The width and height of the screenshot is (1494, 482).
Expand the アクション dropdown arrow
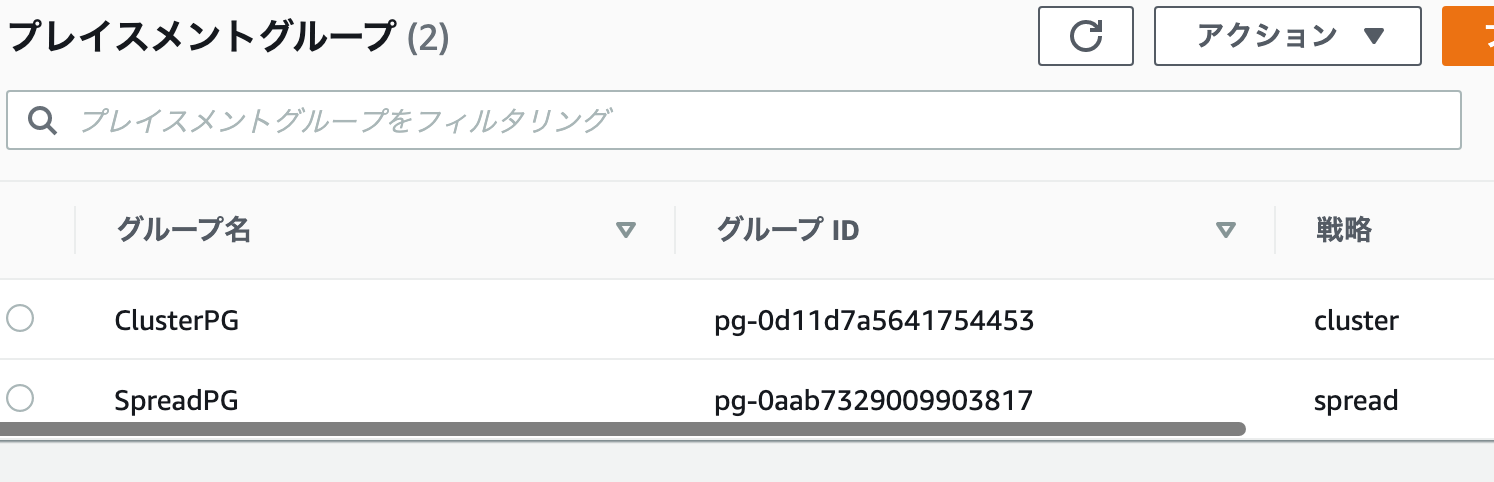coord(1373,37)
